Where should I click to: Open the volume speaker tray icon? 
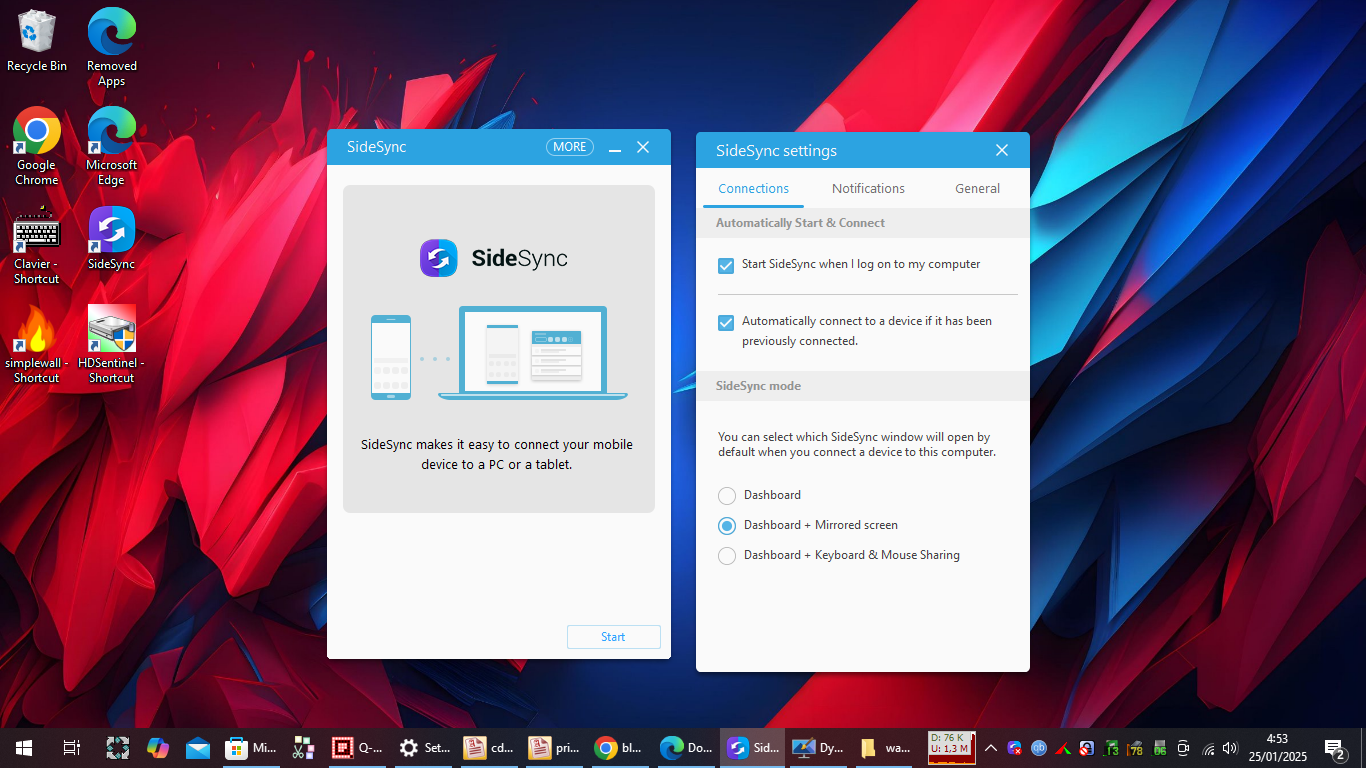tap(1230, 748)
